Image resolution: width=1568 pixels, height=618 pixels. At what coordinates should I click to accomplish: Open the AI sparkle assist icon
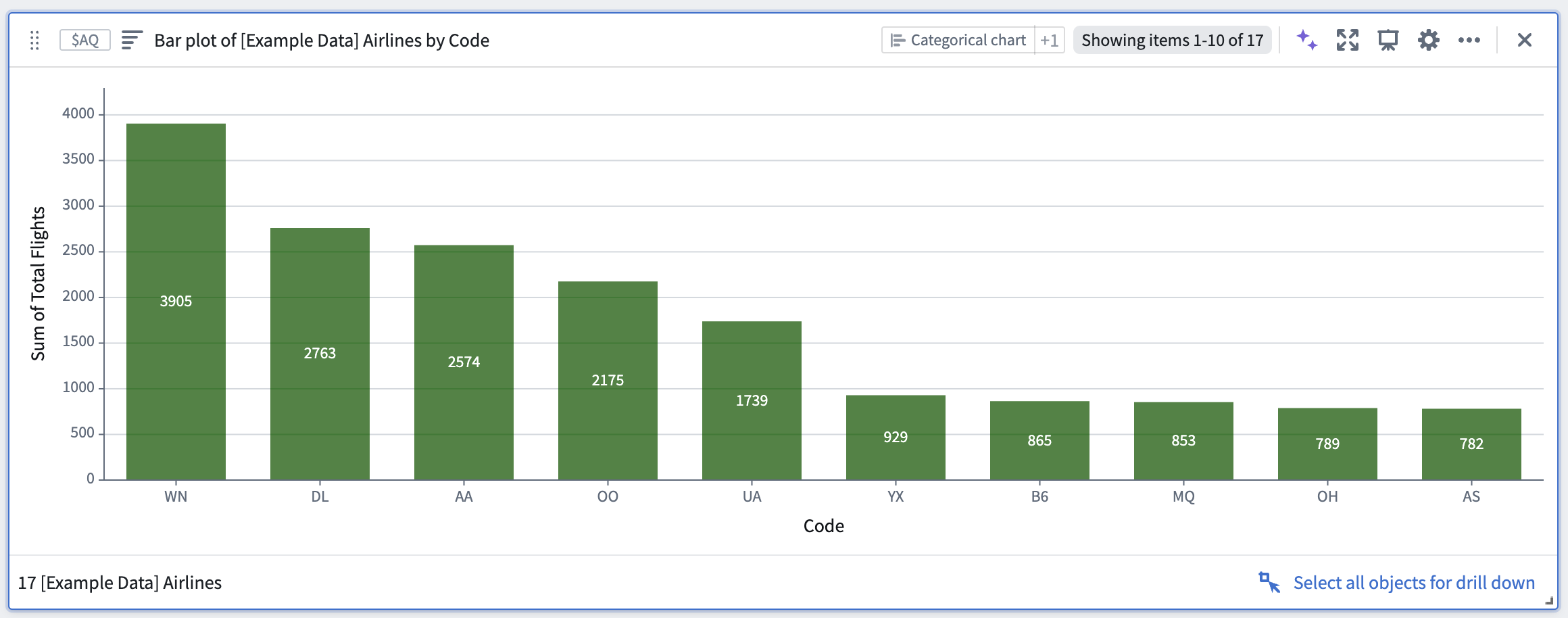1307,41
